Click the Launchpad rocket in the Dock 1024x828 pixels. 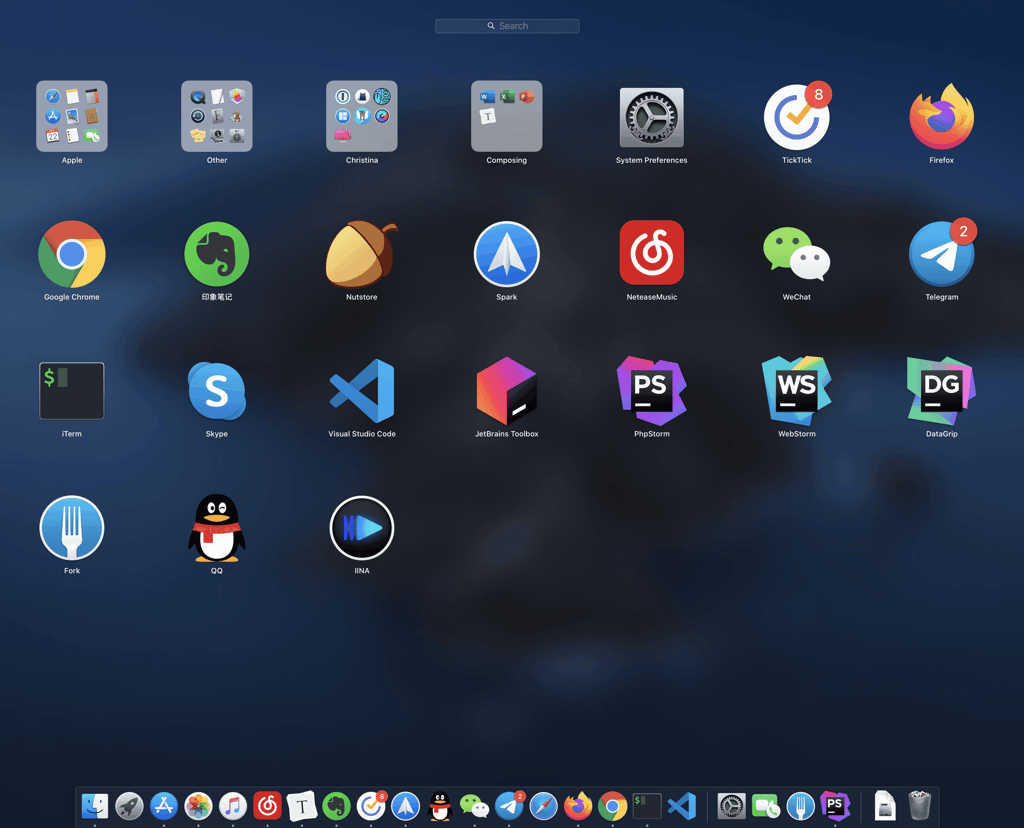coord(129,806)
